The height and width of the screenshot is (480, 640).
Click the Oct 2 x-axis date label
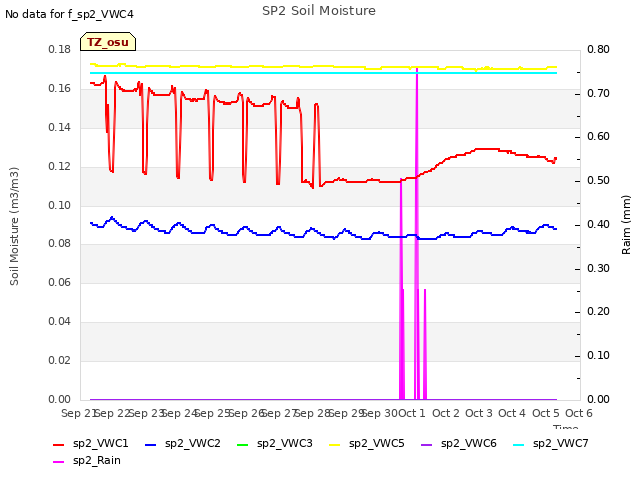click(x=446, y=413)
